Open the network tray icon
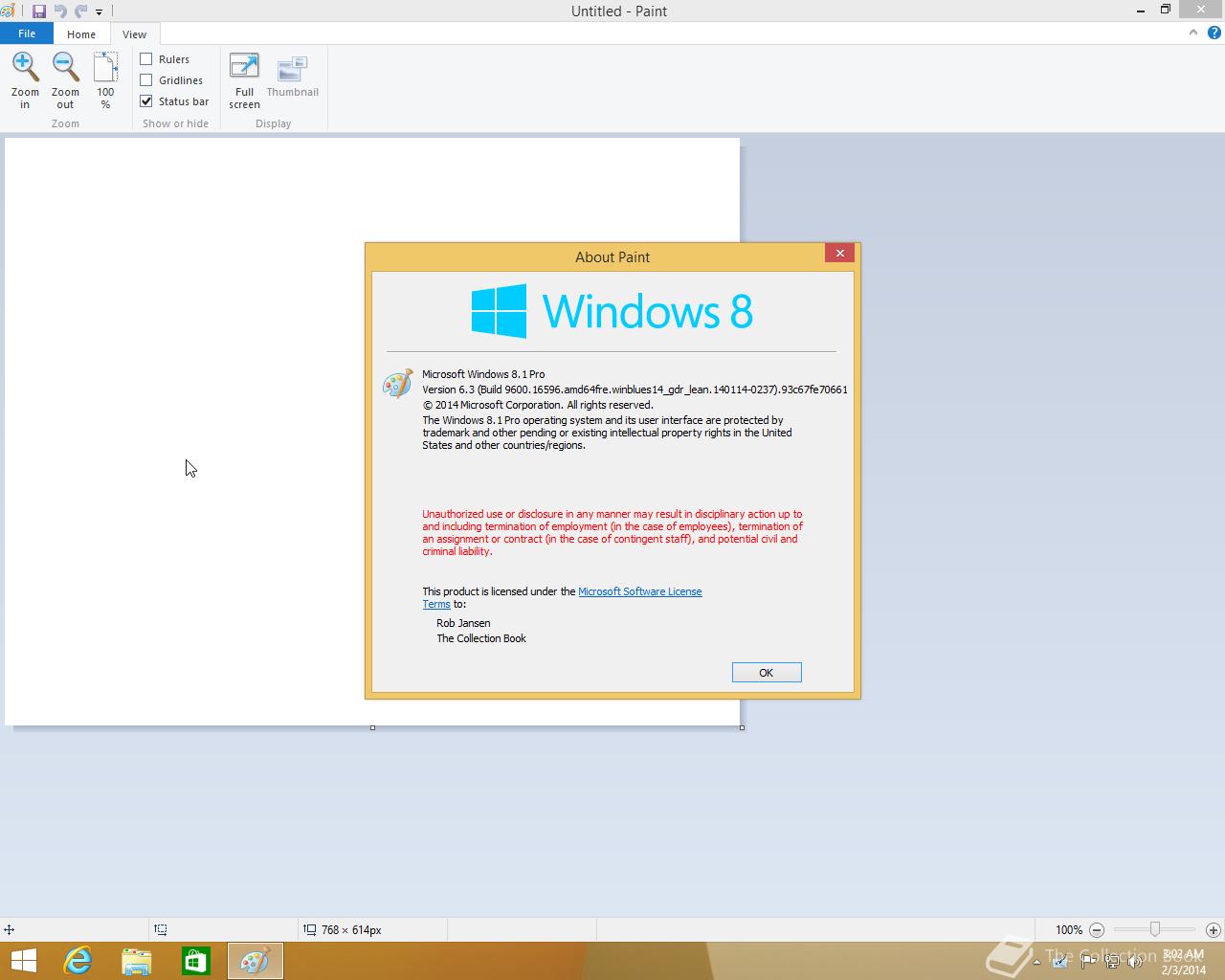The image size is (1225, 980). [x=1113, y=962]
